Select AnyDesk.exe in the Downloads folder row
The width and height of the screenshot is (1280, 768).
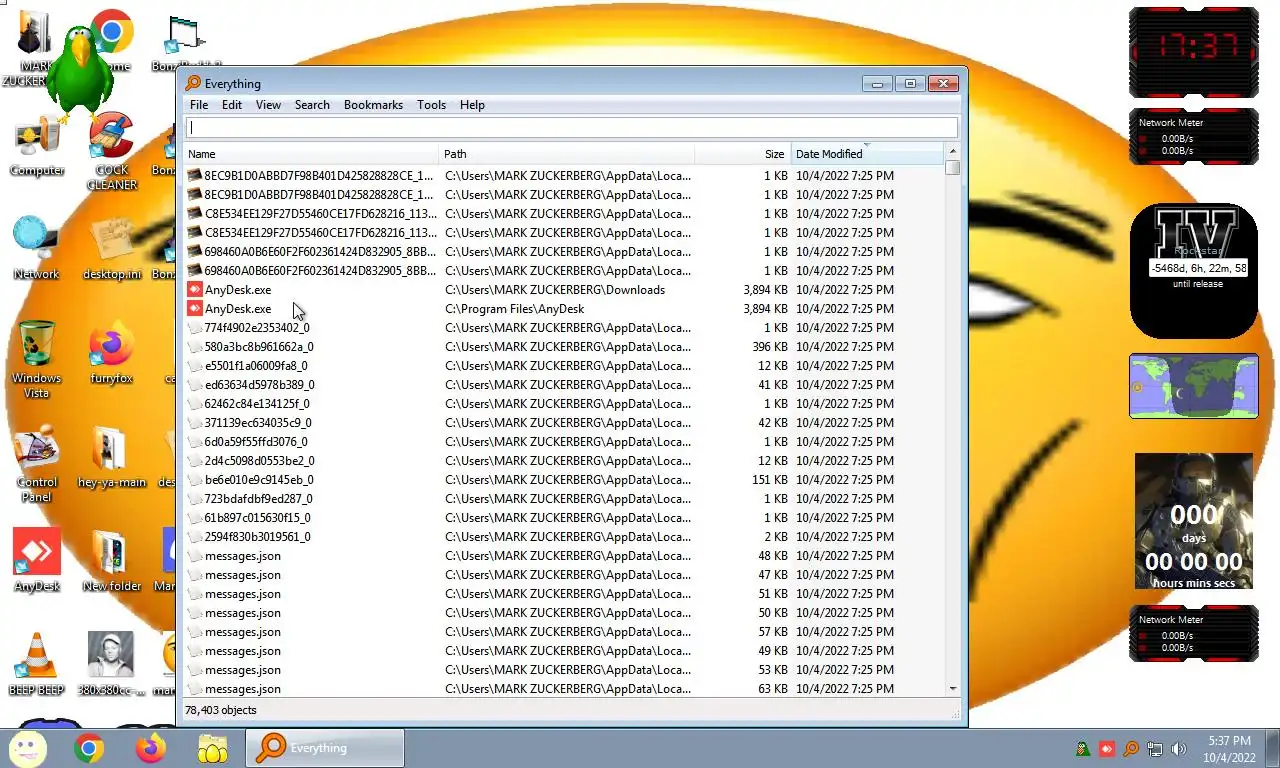pos(565,290)
